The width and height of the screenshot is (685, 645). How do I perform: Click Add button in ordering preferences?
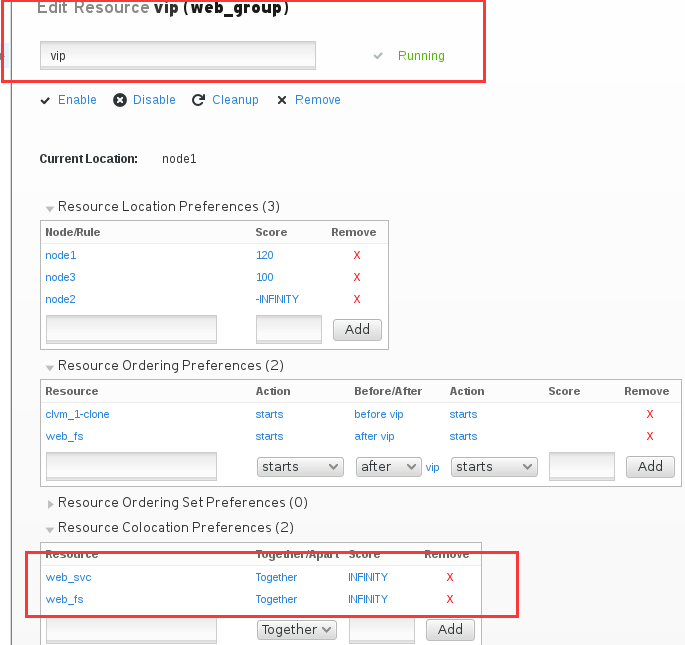(x=650, y=467)
